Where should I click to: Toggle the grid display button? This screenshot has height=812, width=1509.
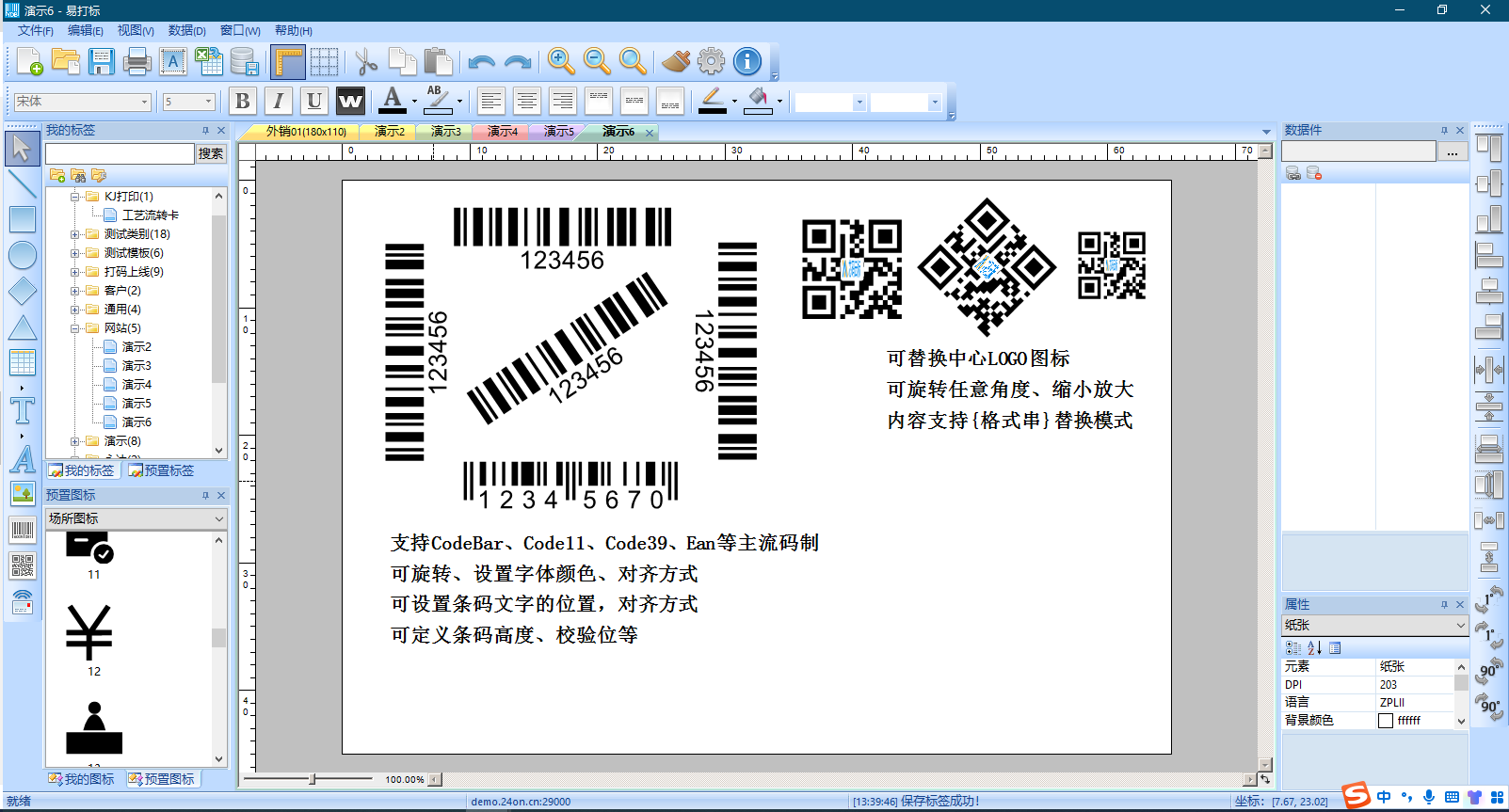[324, 62]
